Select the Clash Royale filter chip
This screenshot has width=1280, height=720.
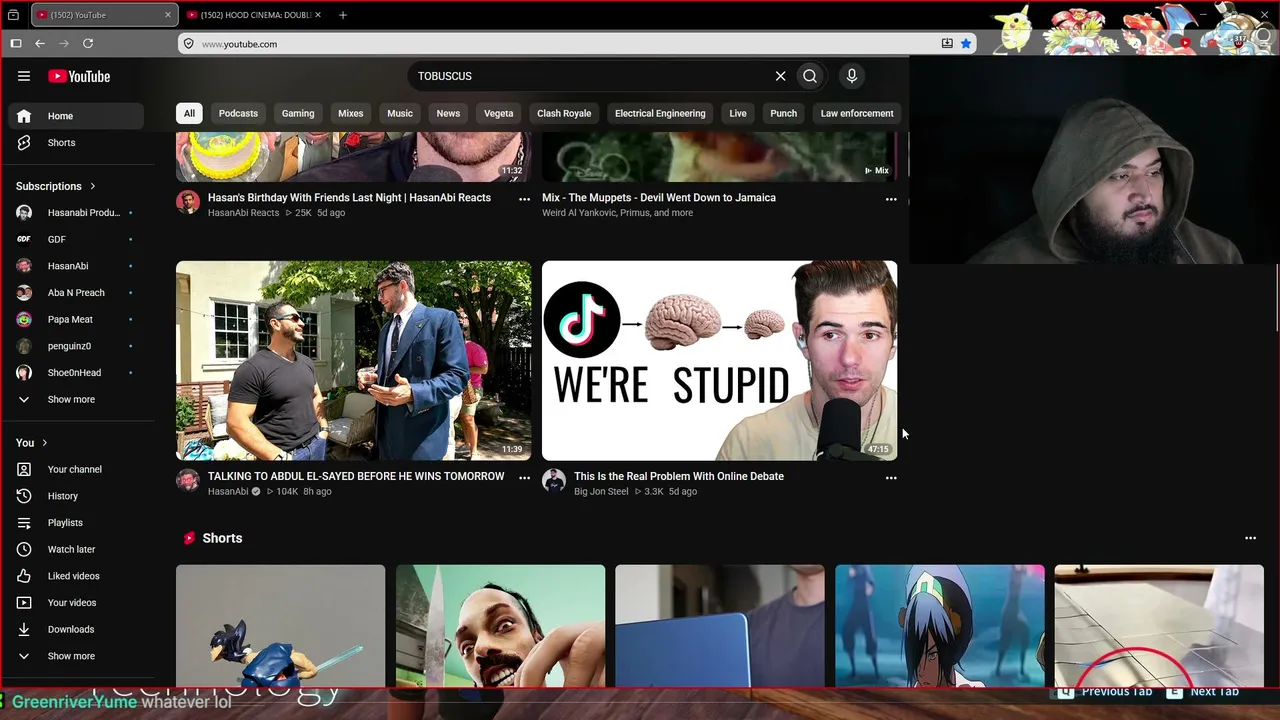coord(564,113)
